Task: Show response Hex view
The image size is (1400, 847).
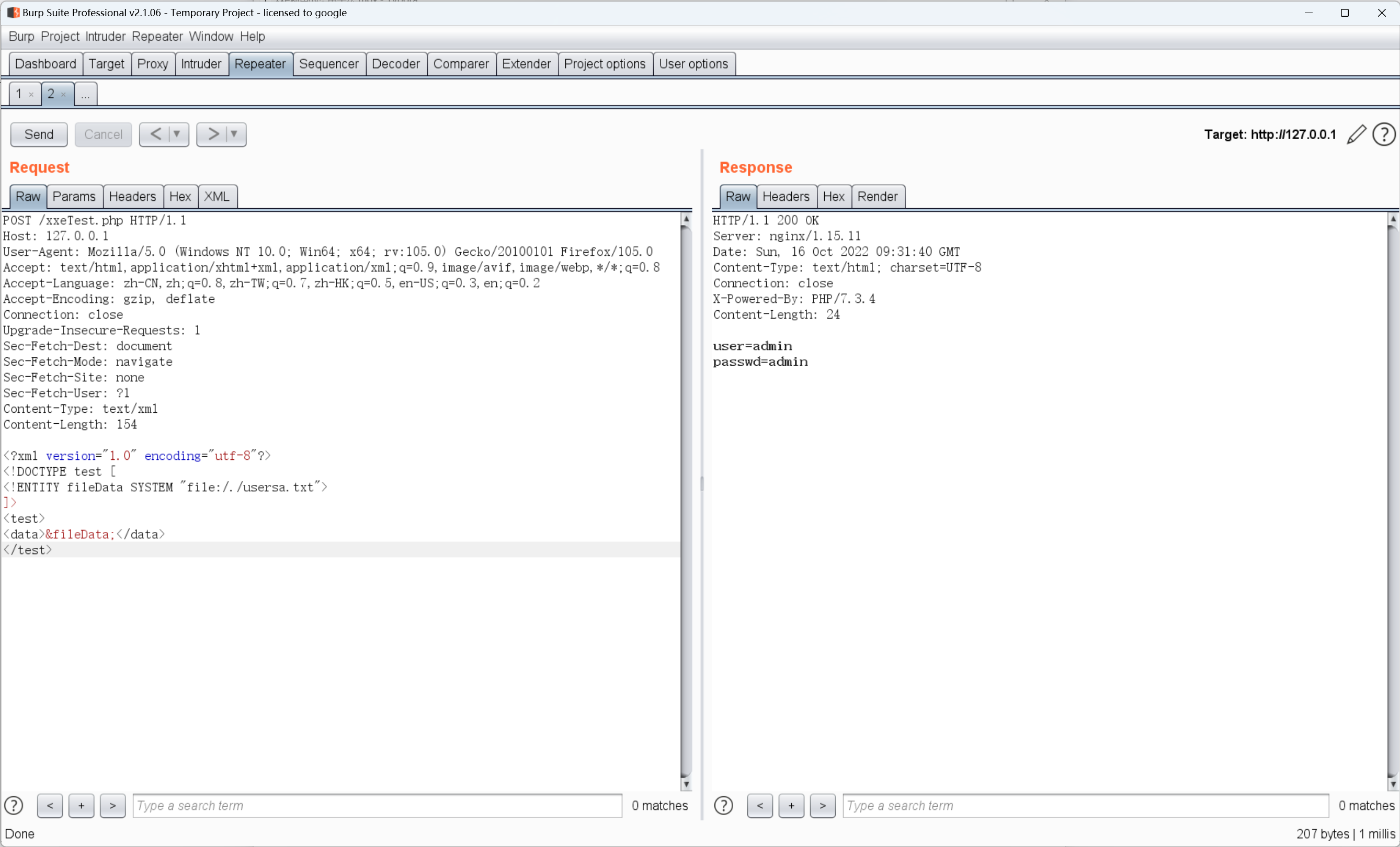Action: click(x=834, y=197)
